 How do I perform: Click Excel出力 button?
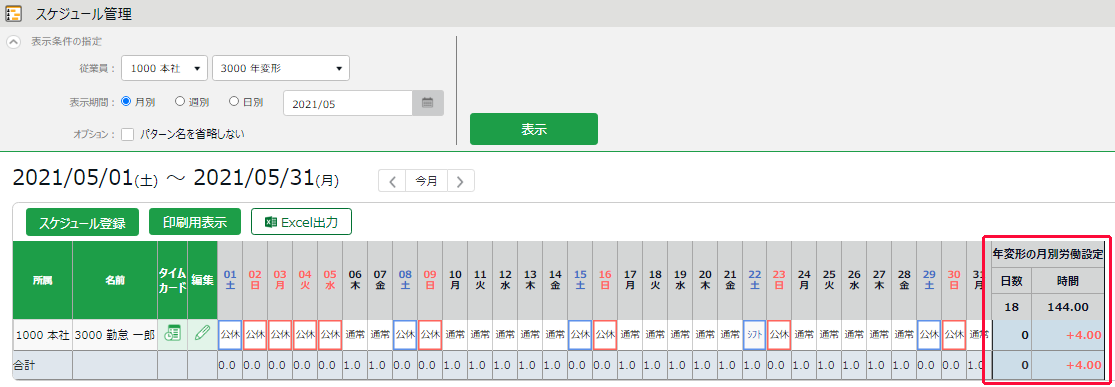point(302,222)
